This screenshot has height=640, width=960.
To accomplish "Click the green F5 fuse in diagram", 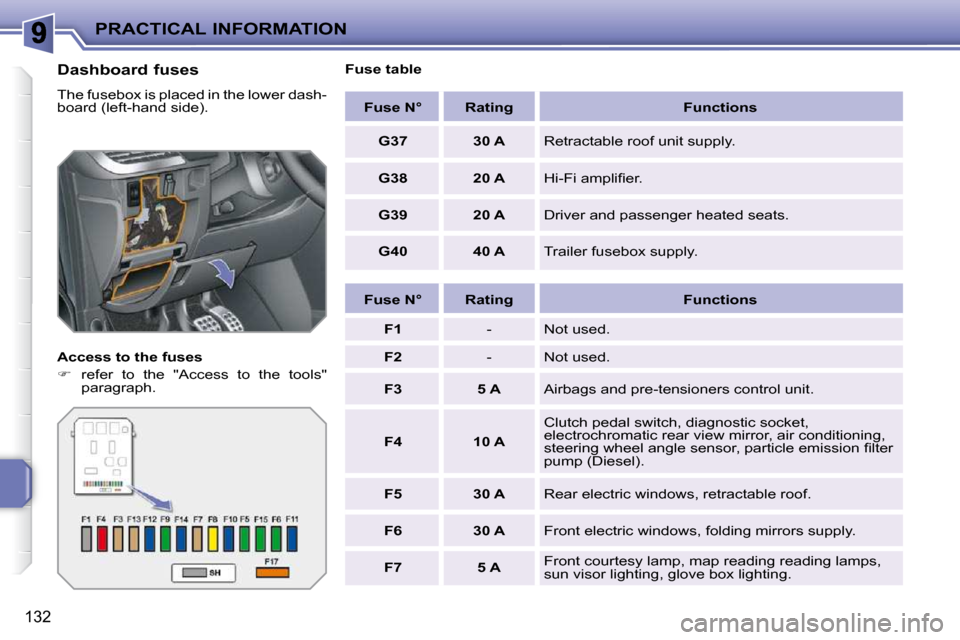I will click(244, 539).
